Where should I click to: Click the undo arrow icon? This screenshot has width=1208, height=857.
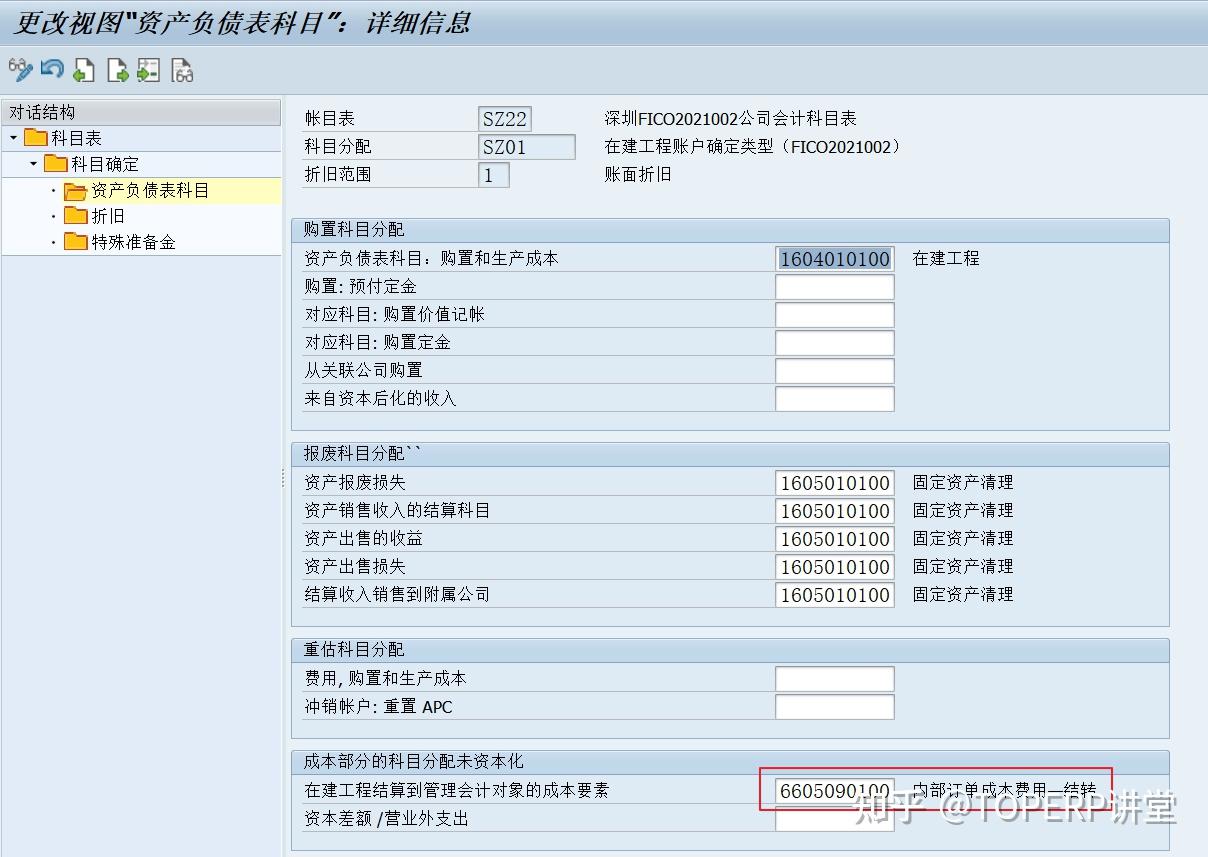tap(51, 70)
